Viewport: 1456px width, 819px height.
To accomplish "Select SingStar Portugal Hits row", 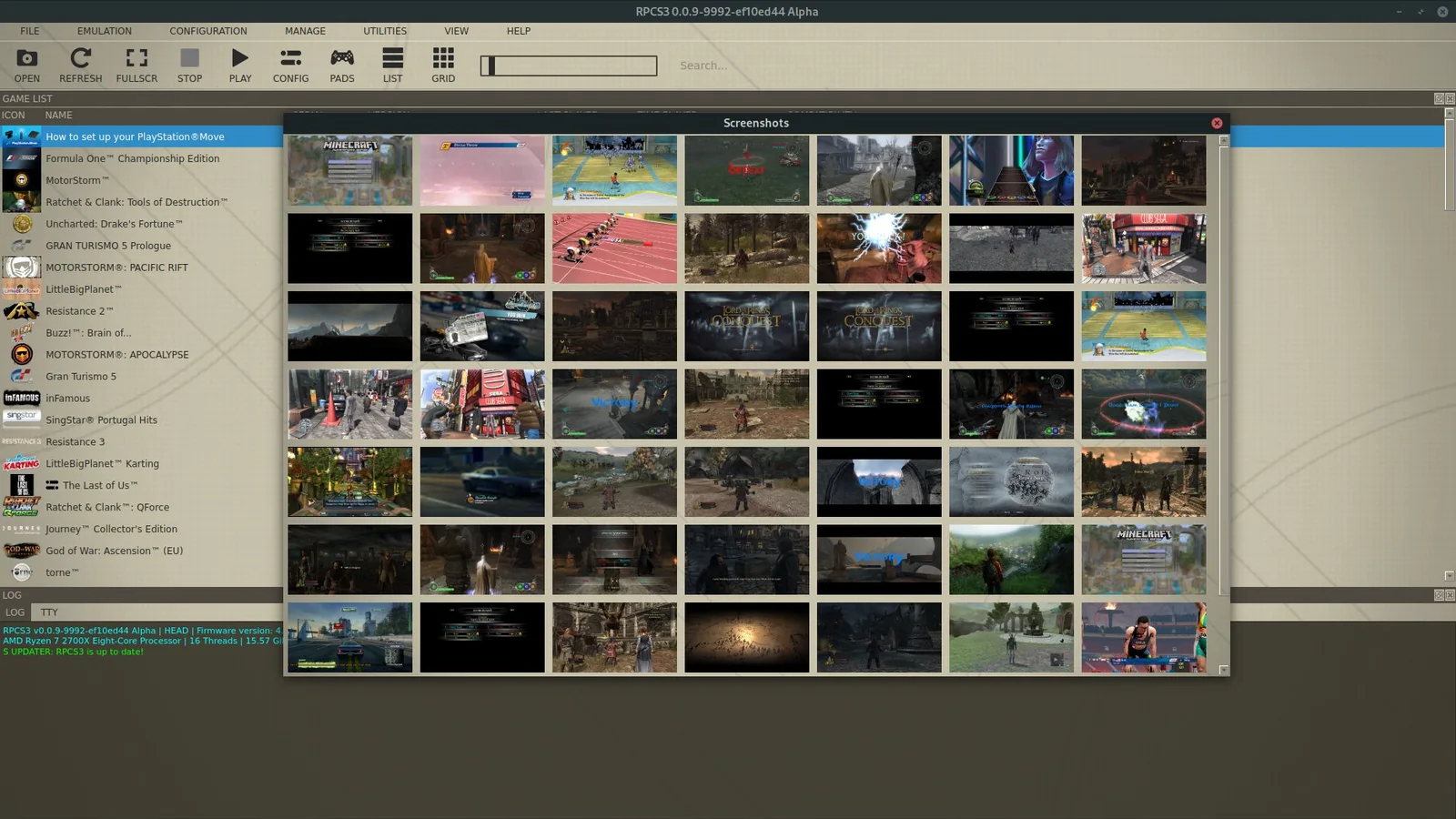I will 141,420.
